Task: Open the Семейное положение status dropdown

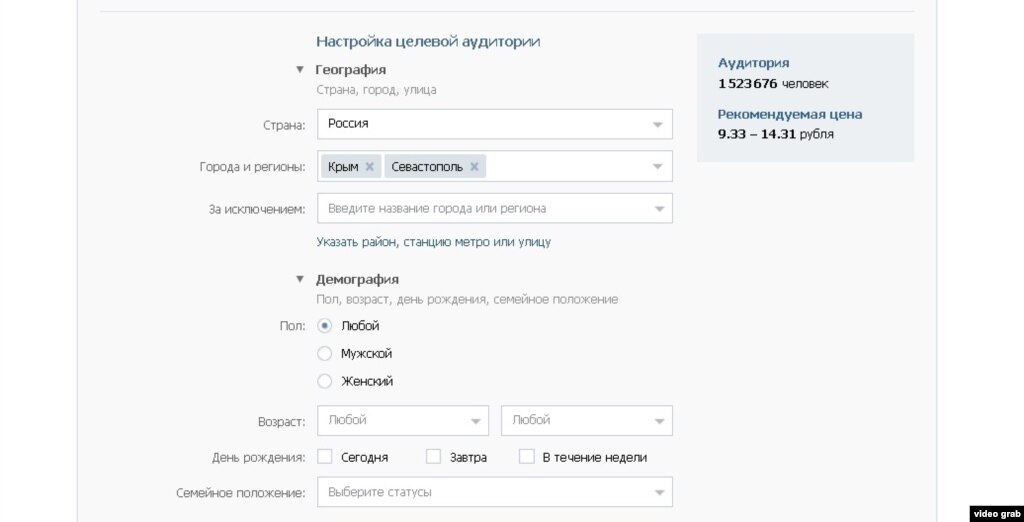Action: tap(494, 492)
